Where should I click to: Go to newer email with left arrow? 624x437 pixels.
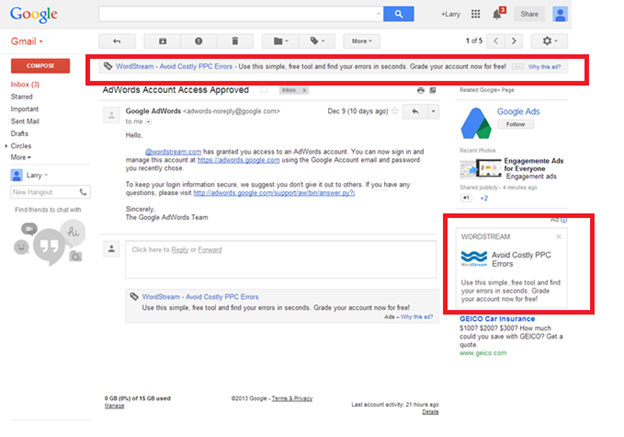496,41
